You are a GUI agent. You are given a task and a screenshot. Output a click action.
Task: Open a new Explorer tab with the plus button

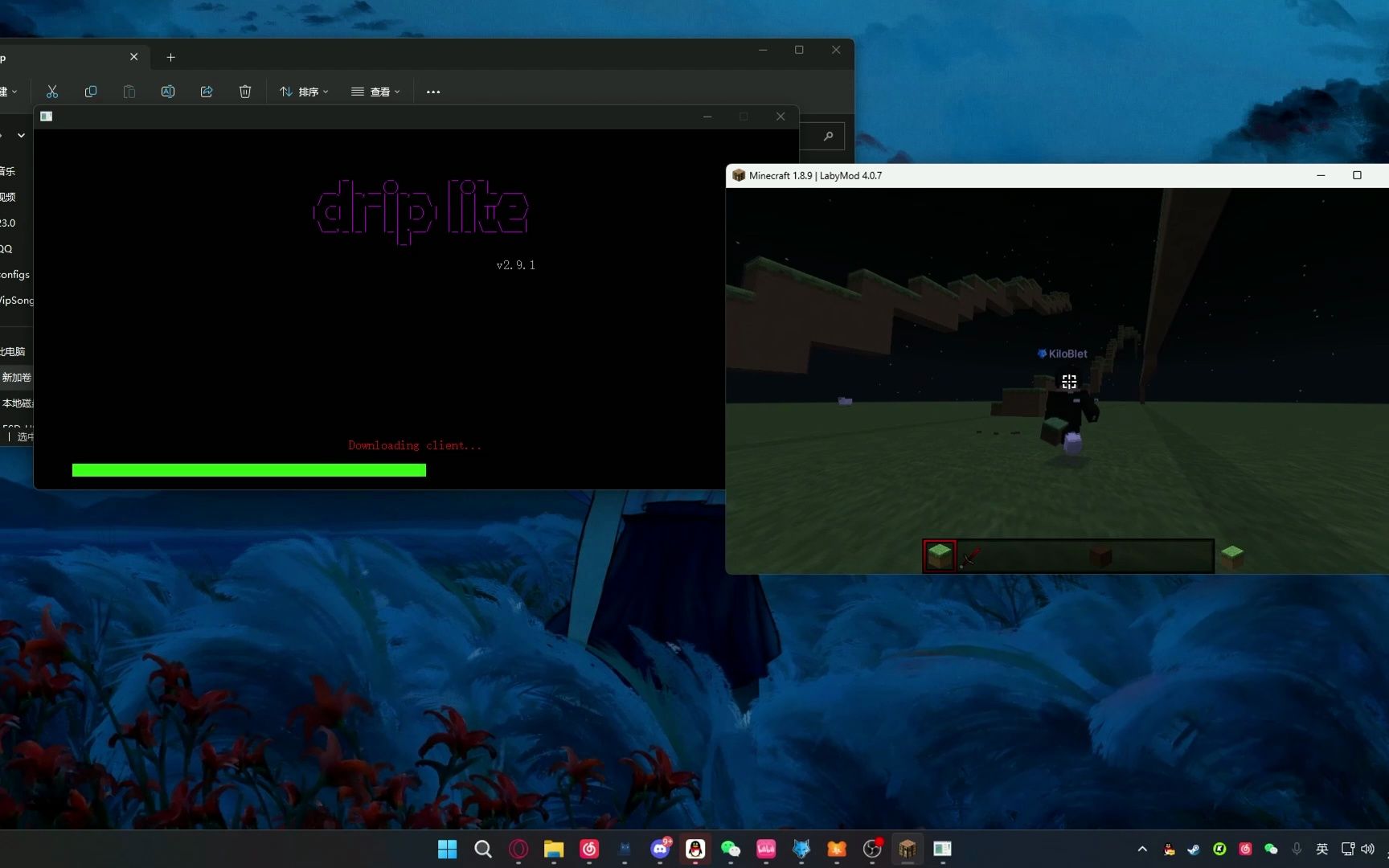pos(170,57)
